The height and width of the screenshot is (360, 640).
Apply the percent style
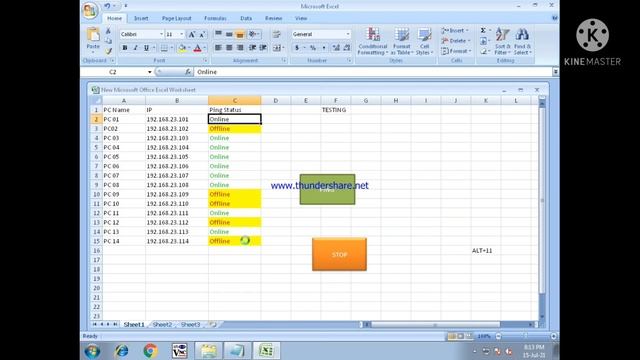pos(313,48)
